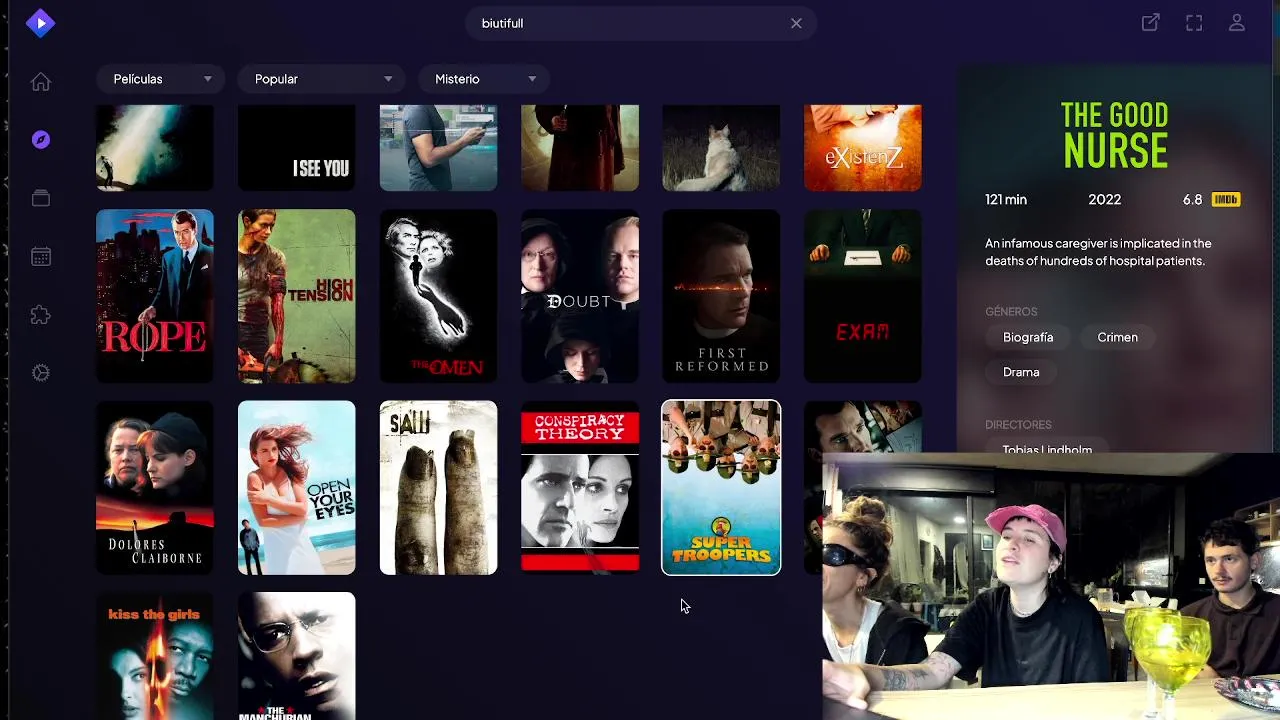Click the DIRECTORES section label

coord(1018,425)
